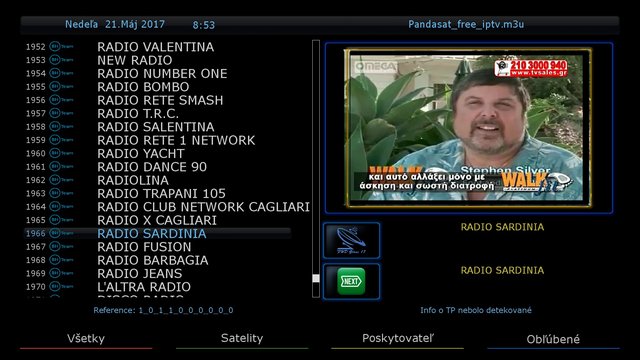The image size is (640, 360).
Task: Click the stream icon beside RADIO FUSION
Action: pos(61,247)
